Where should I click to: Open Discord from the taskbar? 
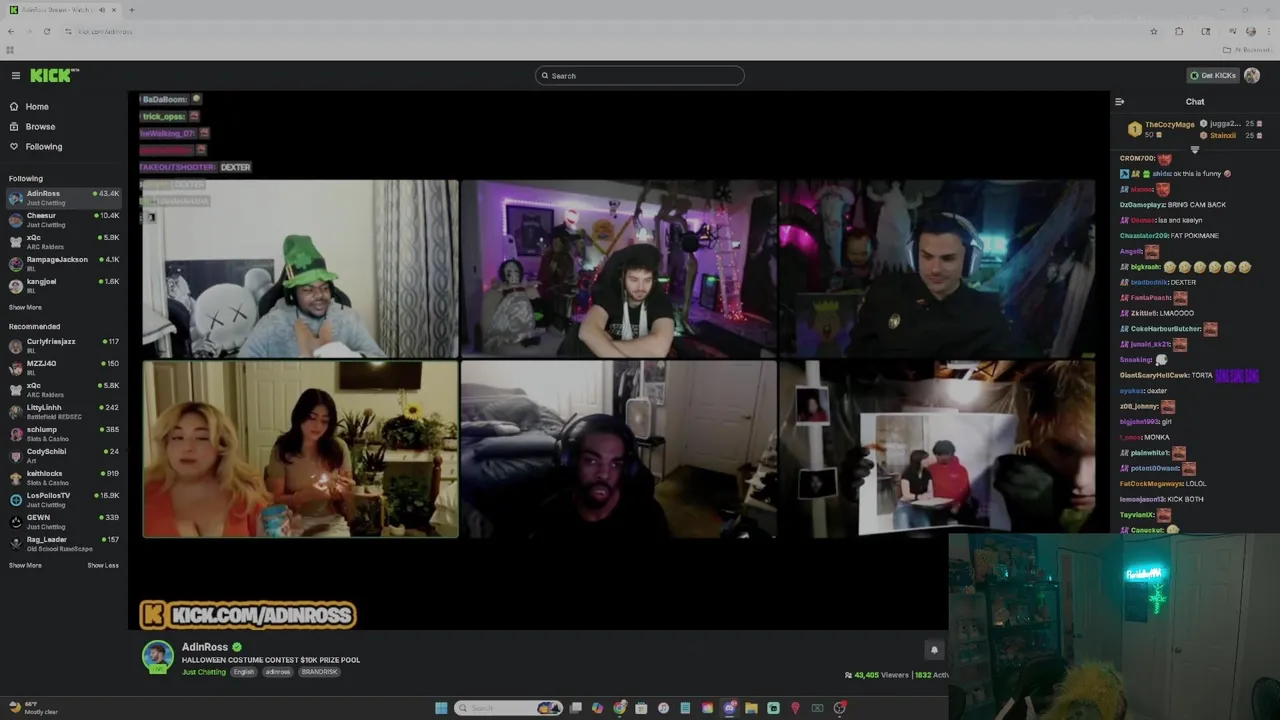pos(729,708)
